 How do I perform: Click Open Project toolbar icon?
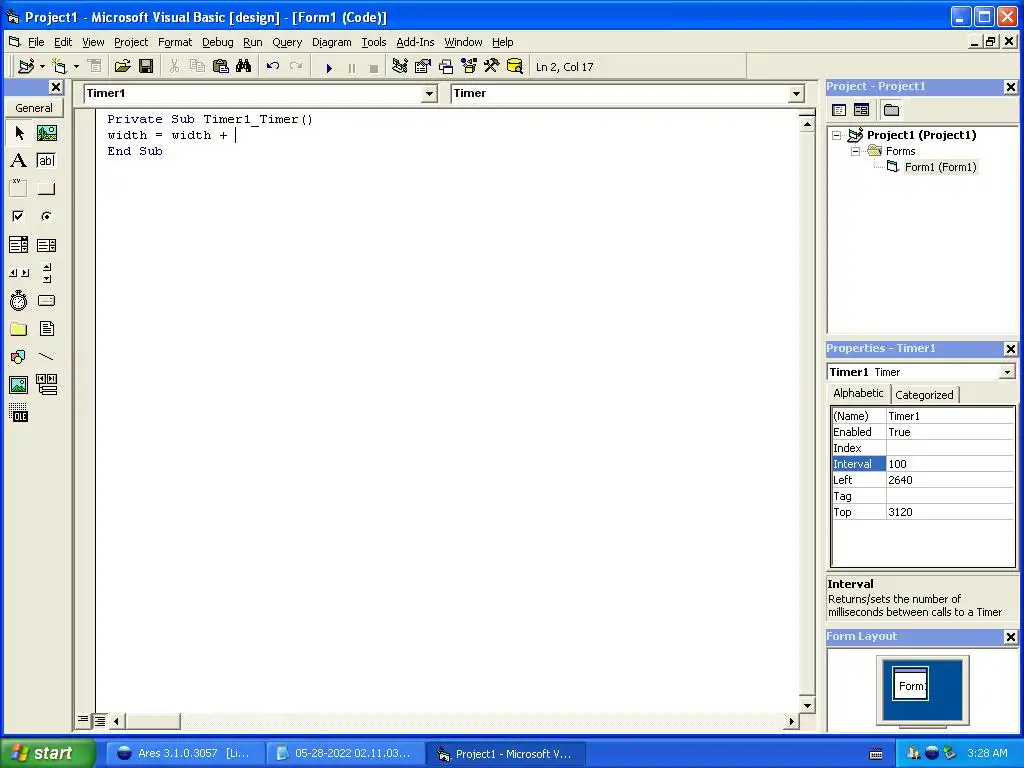pyautogui.click(x=122, y=66)
